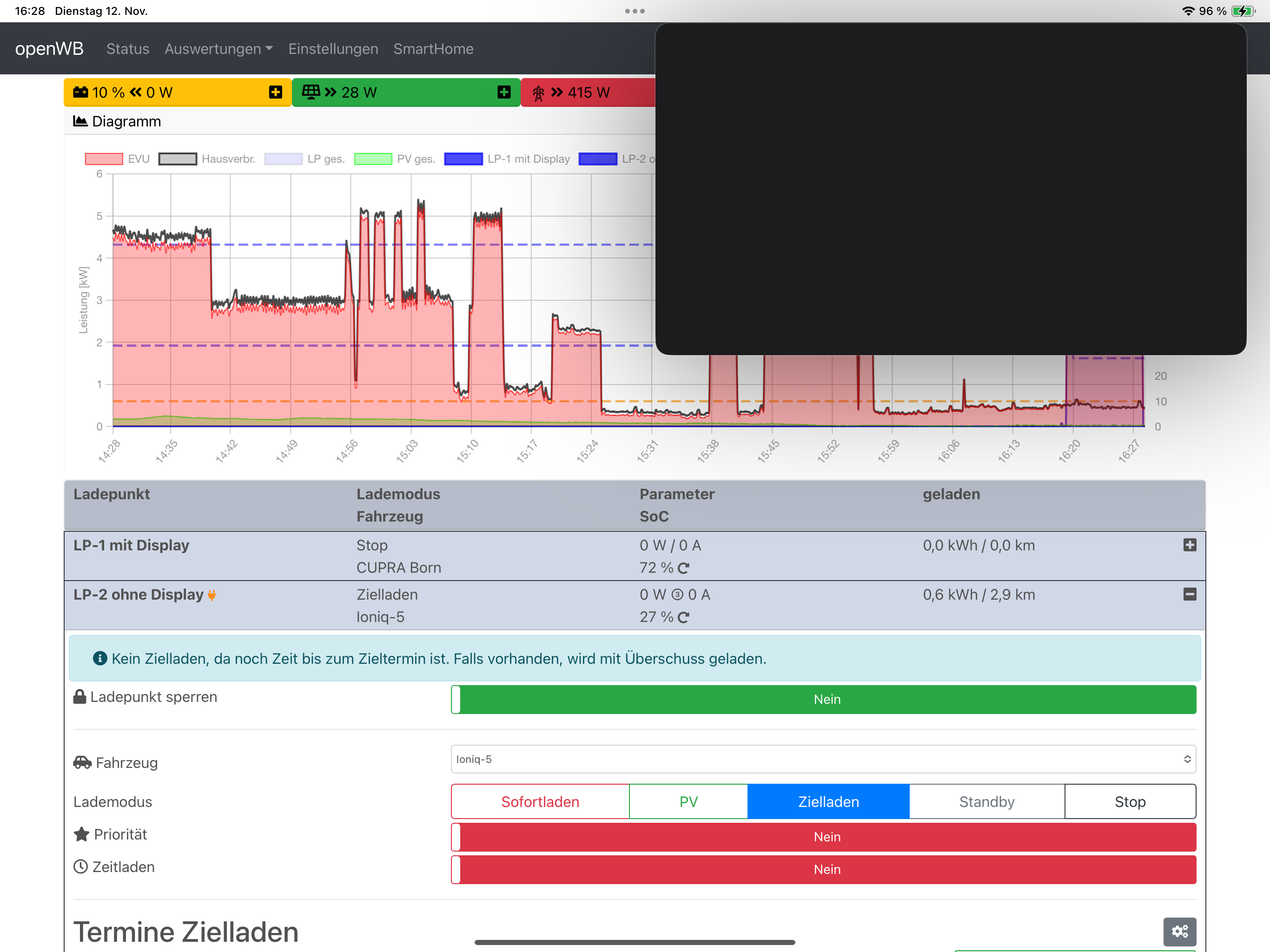Screen dimensions: 1270x952
Task: Open the Auswertungen menu
Action: [218, 49]
